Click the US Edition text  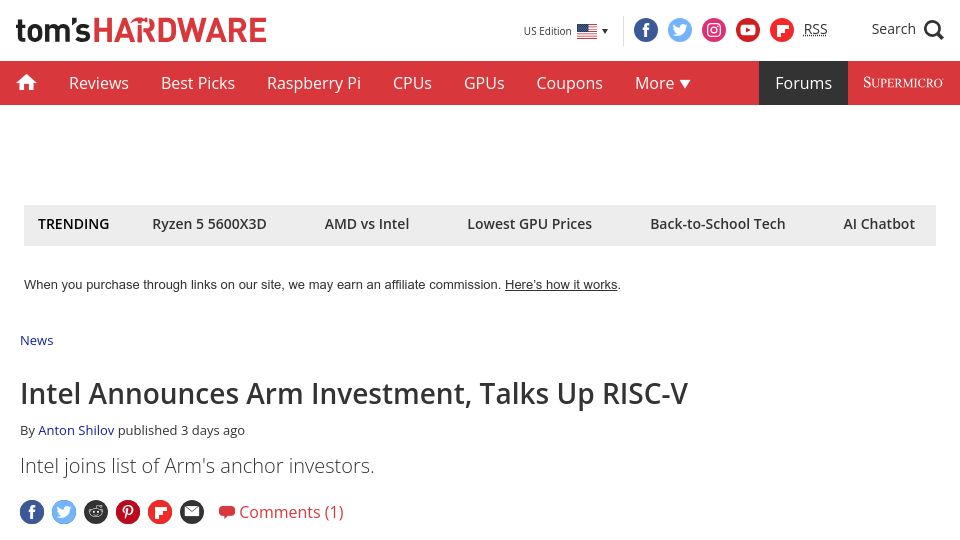click(547, 31)
